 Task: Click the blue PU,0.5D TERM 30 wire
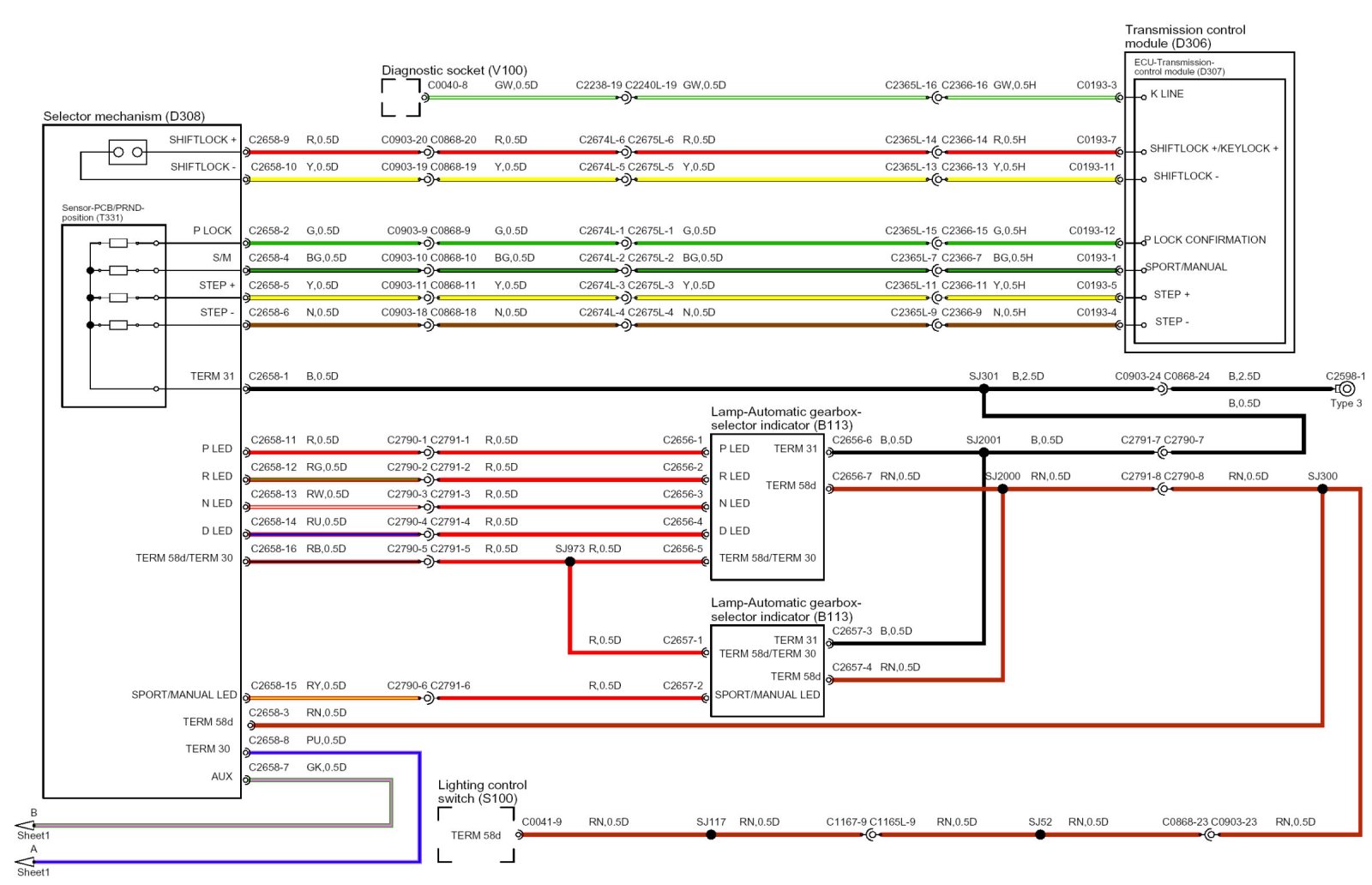tap(419, 806)
